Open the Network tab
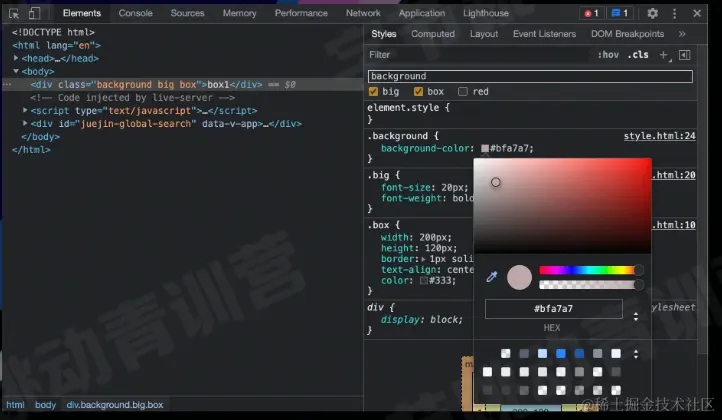722x420 pixels. 363,13
